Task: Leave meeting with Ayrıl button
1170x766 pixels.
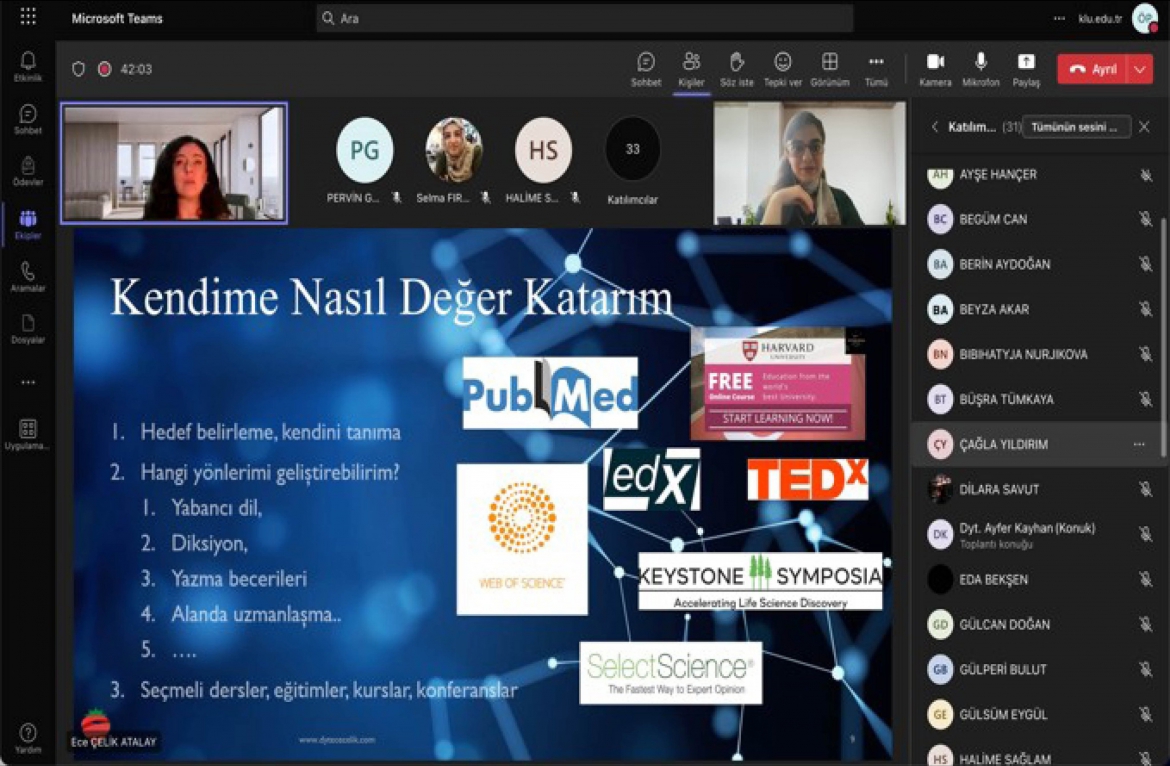Action: pyautogui.click(x=1093, y=69)
